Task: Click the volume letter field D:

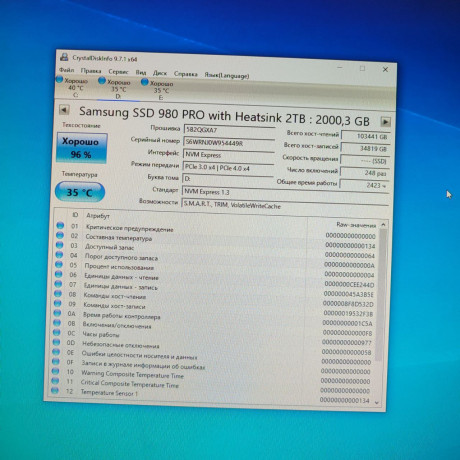Action: pyautogui.click(x=228, y=179)
